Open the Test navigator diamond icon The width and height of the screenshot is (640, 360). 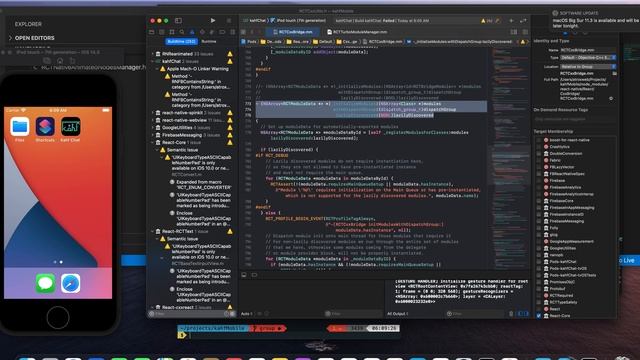click(202, 32)
